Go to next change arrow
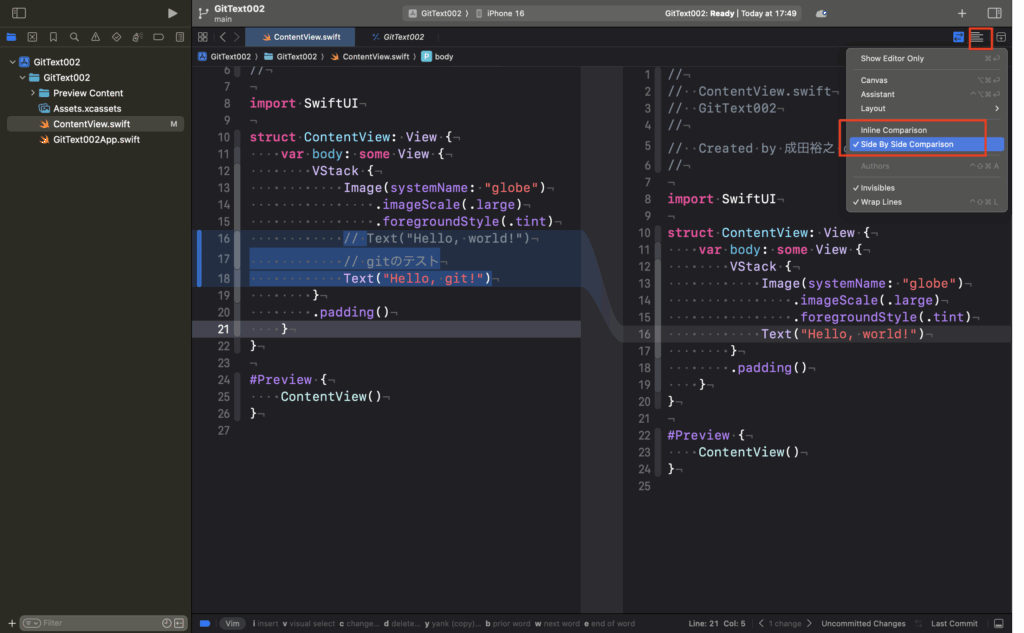This screenshot has height=633, width=1024. (810, 624)
